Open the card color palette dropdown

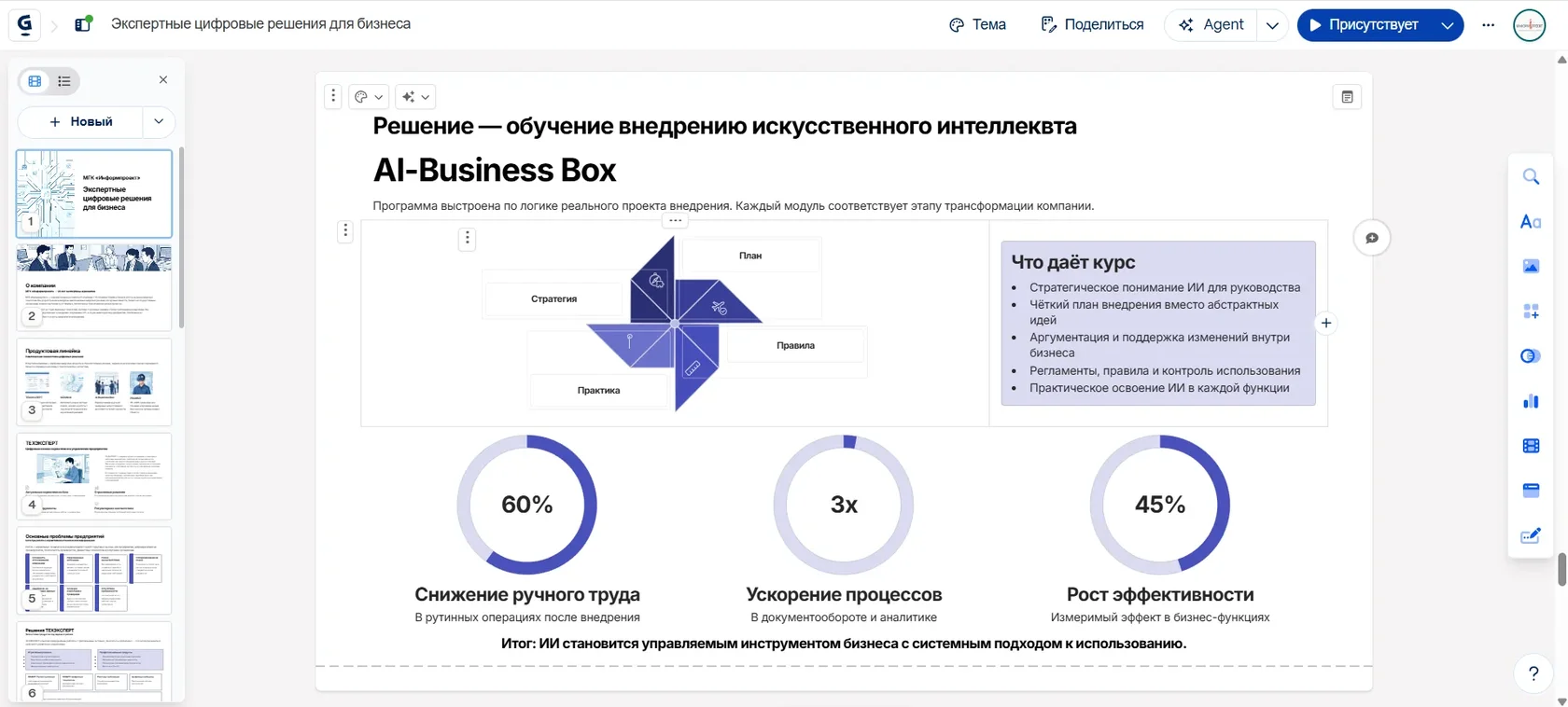(x=370, y=97)
